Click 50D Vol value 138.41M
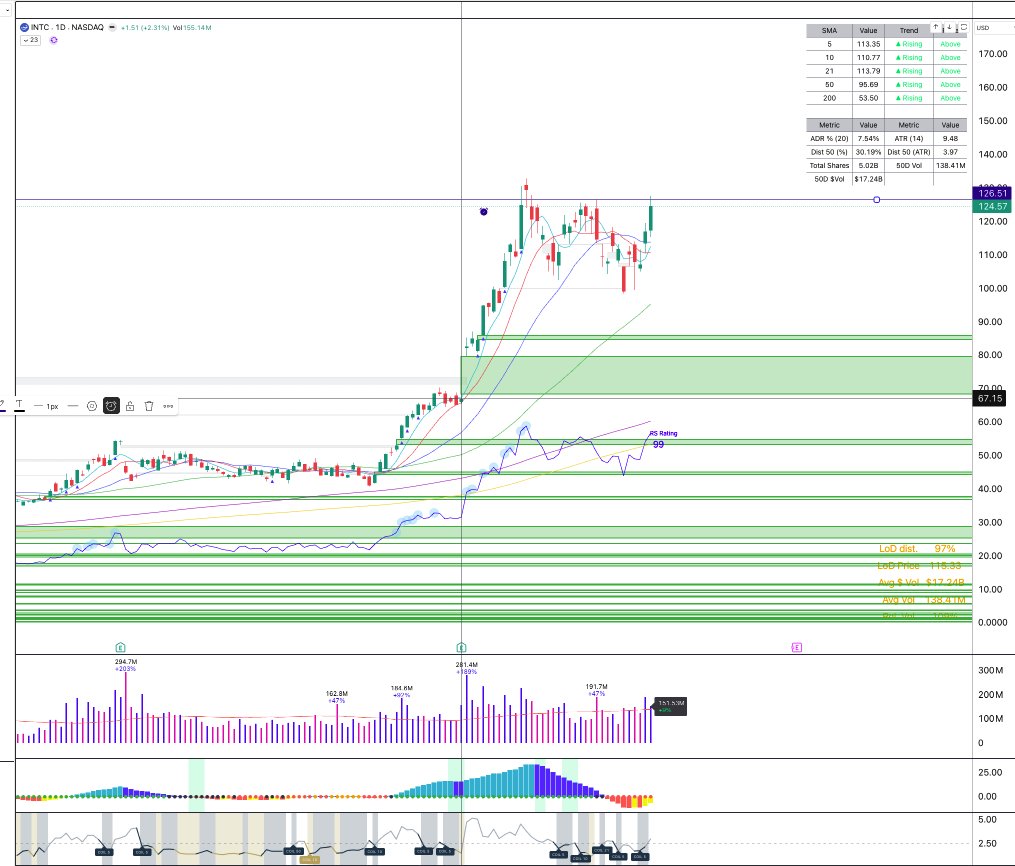This screenshot has height=866, width=1015. 950,166
